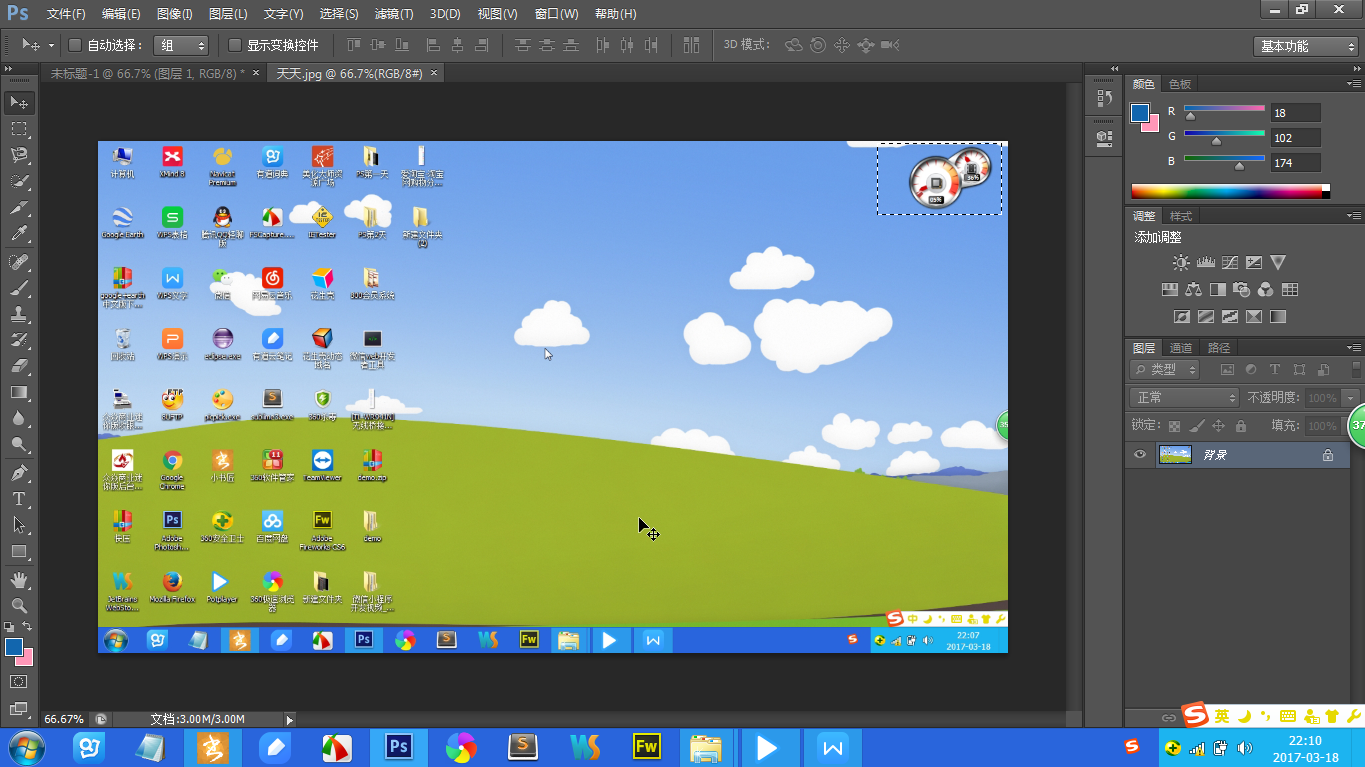Open the tool preset picker arrow
The width and height of the screenshot is (1365, 767).
pos(50,45)
